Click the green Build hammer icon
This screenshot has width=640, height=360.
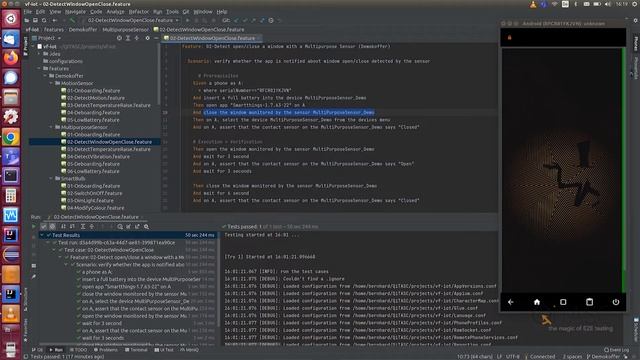(72, 20)
